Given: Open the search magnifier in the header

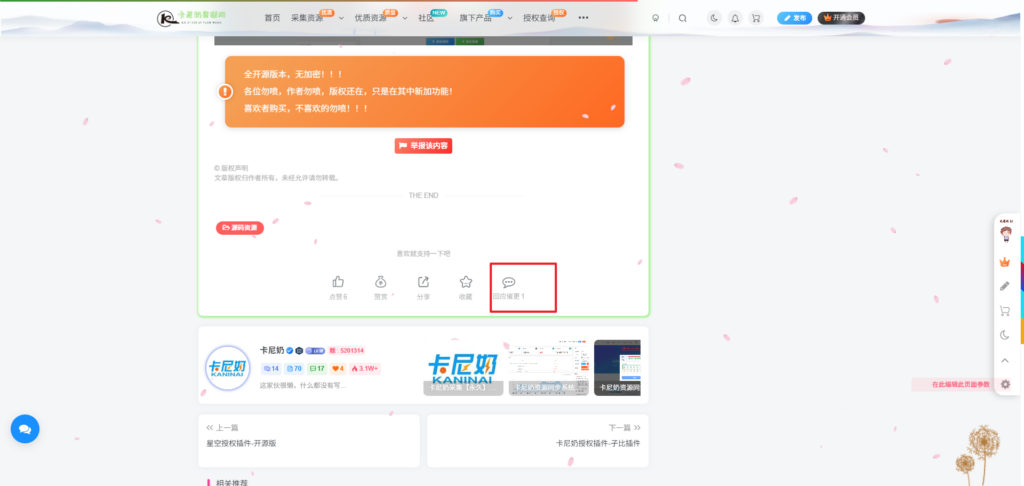Looking at the screenshot, I should click(x=682, y=18).
